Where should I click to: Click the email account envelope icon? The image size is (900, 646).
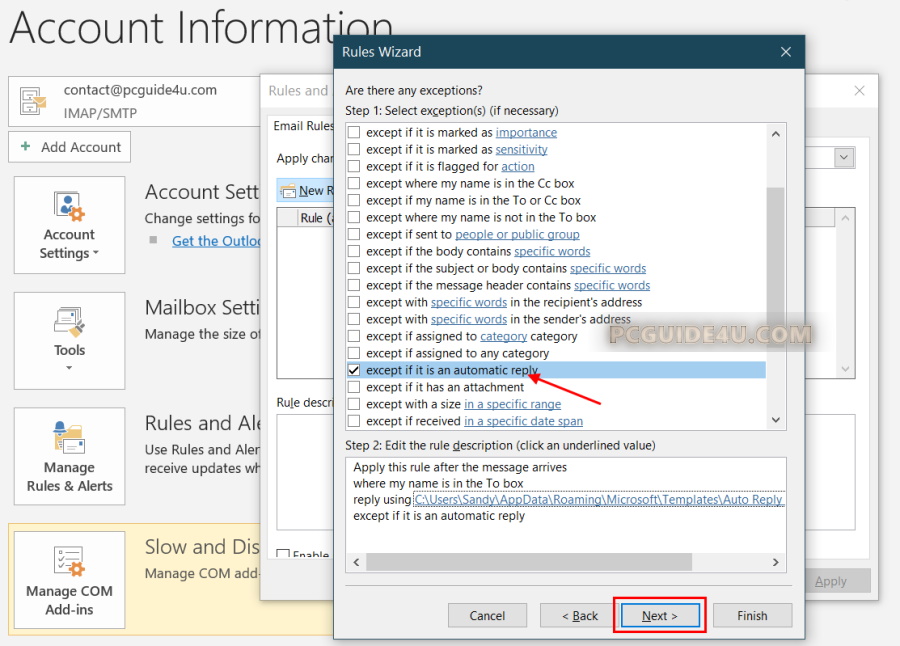pyautogui.click(x=32, y=101)
